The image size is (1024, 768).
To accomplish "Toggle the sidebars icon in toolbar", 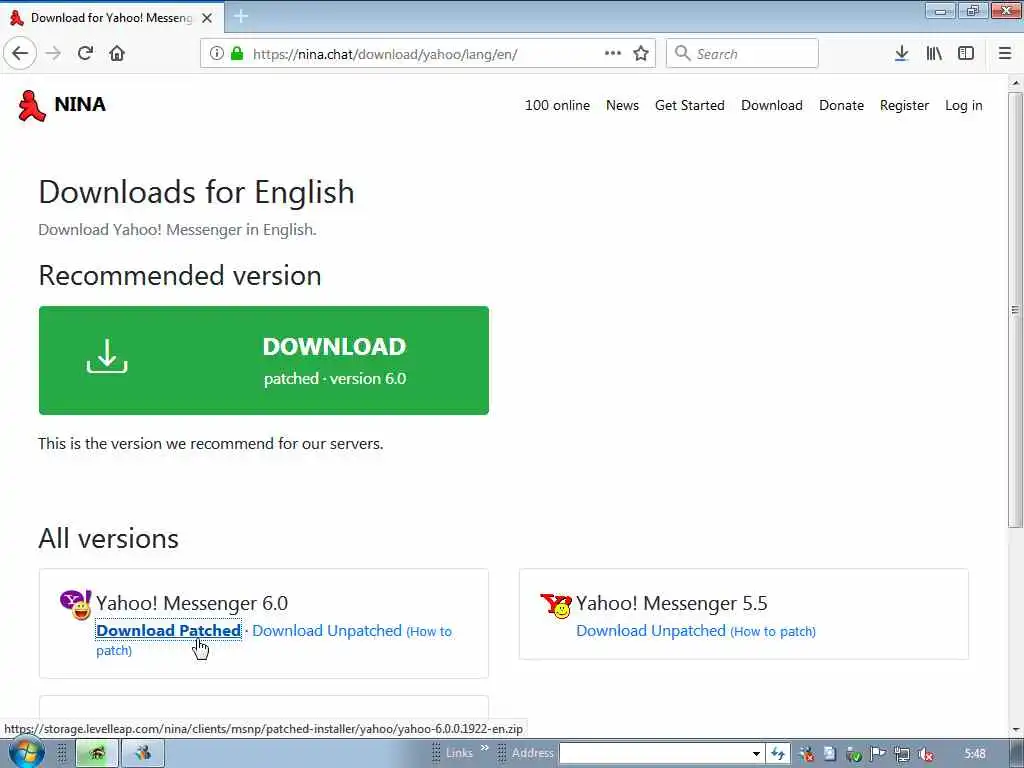I will coord(966,53).
